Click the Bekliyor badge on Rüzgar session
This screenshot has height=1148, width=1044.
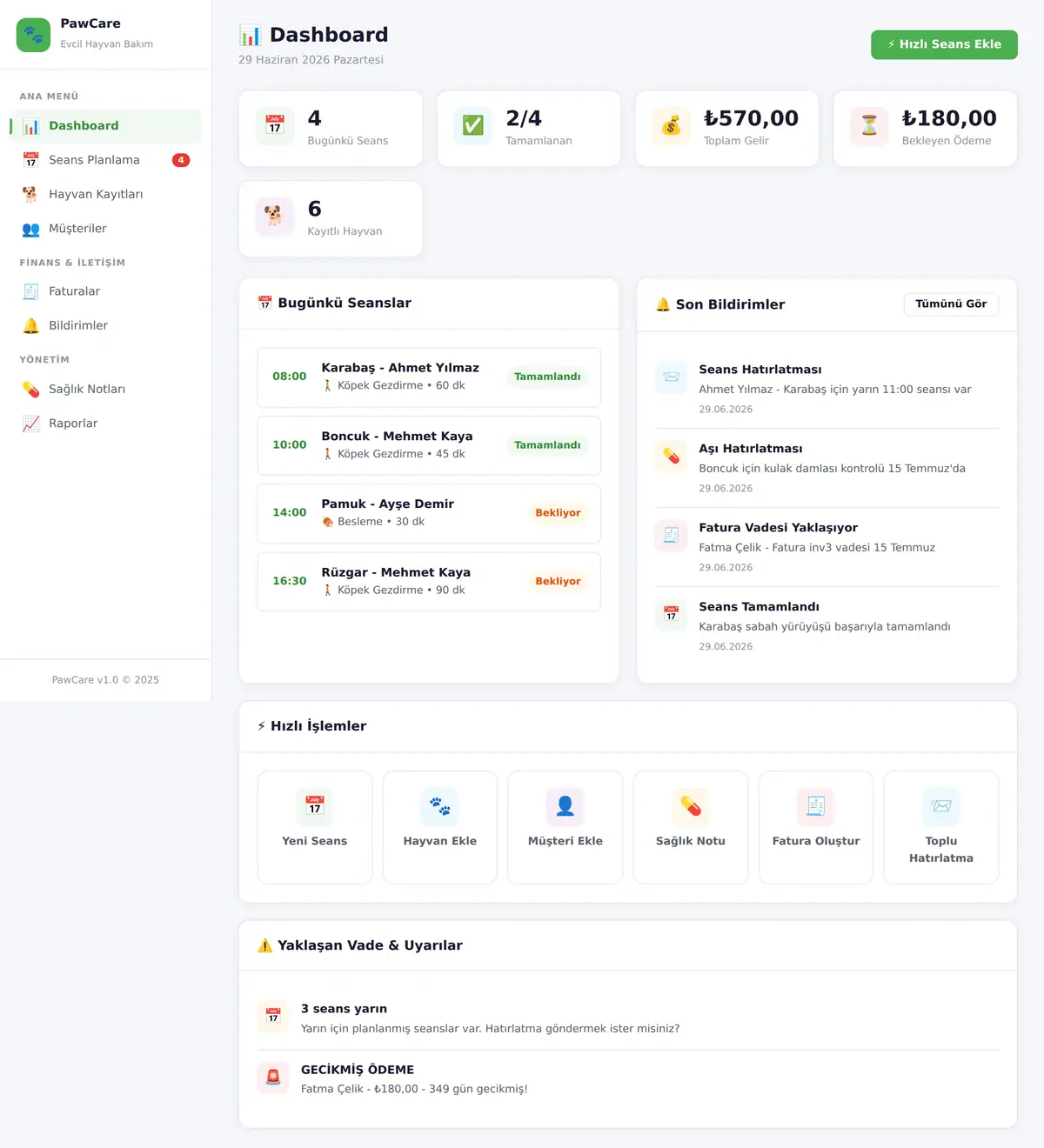tap(558, 581)
